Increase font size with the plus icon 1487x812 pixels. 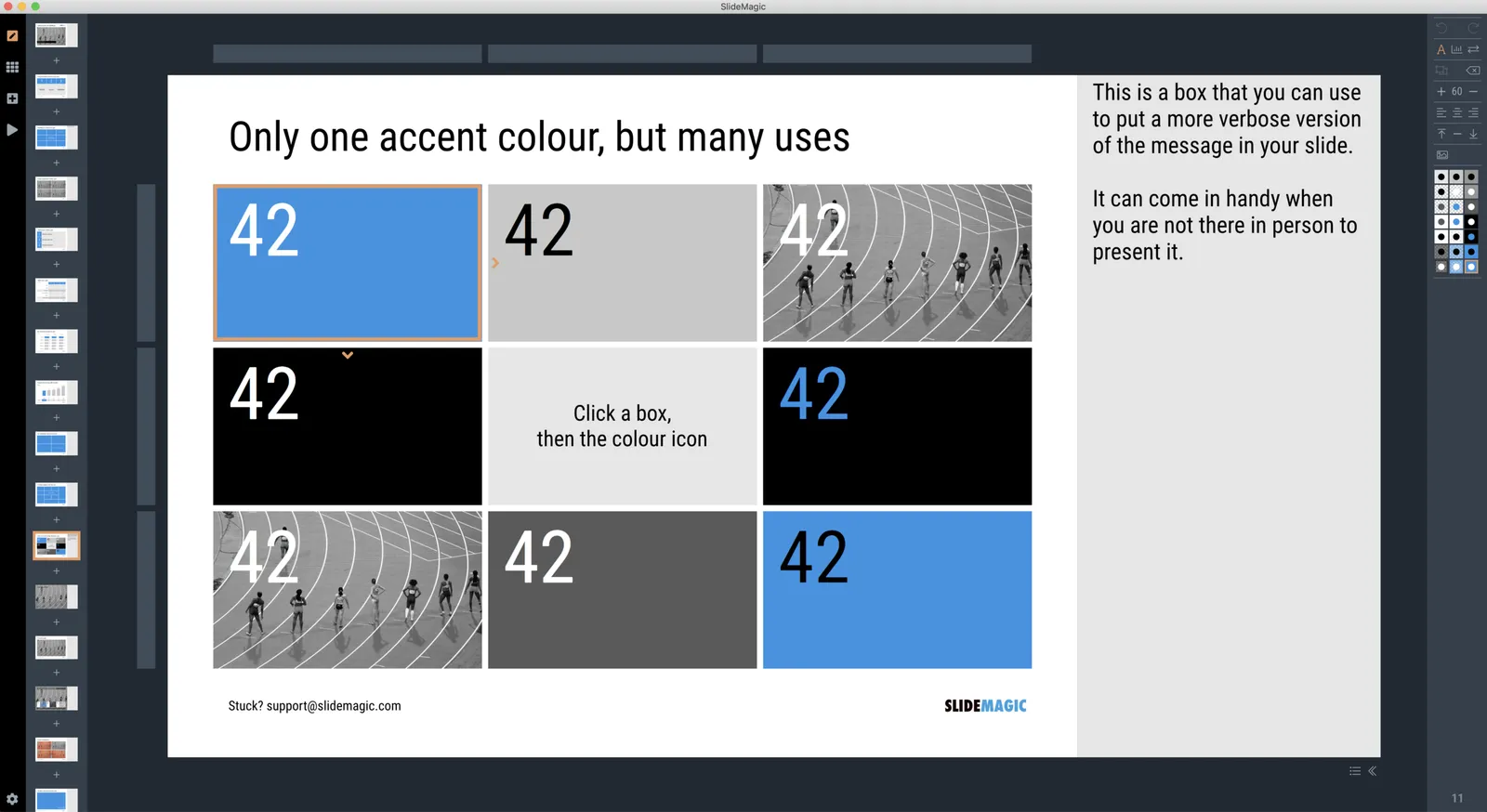tap(1441, 91)
